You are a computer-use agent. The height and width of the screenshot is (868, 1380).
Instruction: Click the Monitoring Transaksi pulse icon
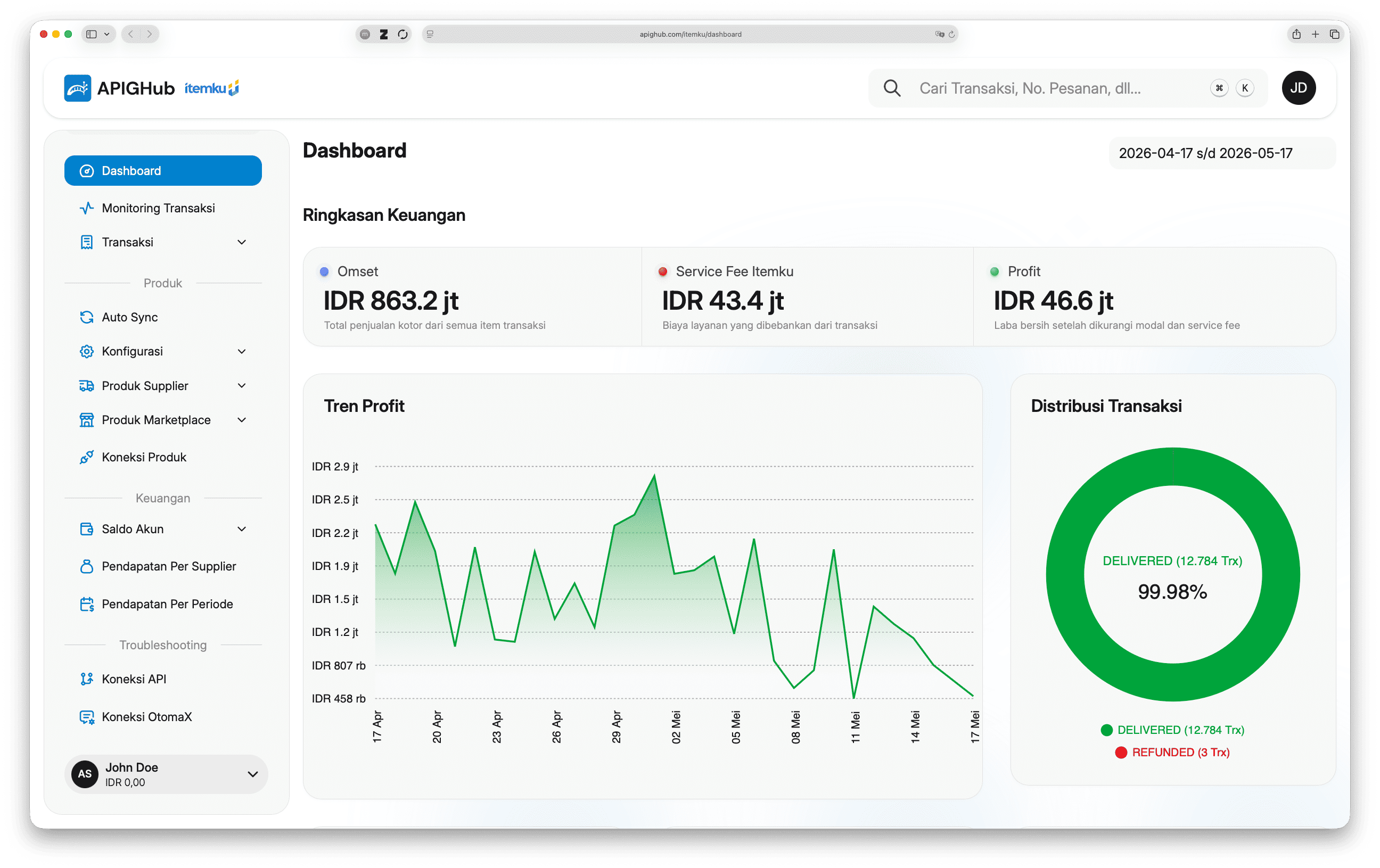(87, 208)
